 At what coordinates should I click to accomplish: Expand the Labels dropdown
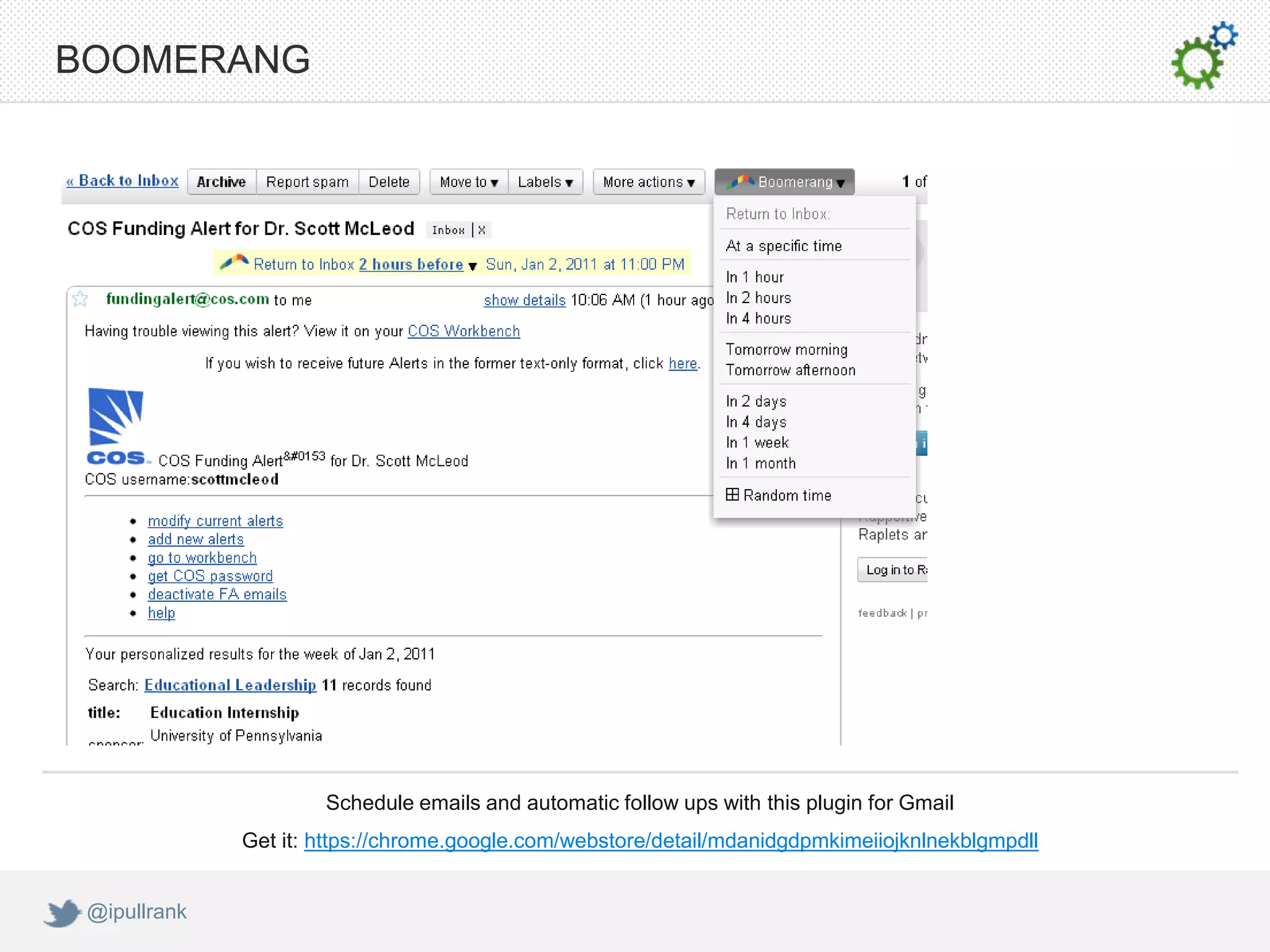click(545, 182)
